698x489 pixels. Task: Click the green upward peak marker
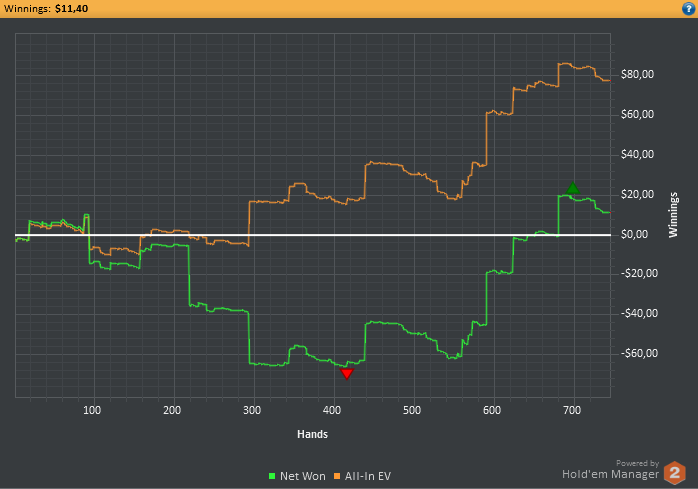pos(572,188)
